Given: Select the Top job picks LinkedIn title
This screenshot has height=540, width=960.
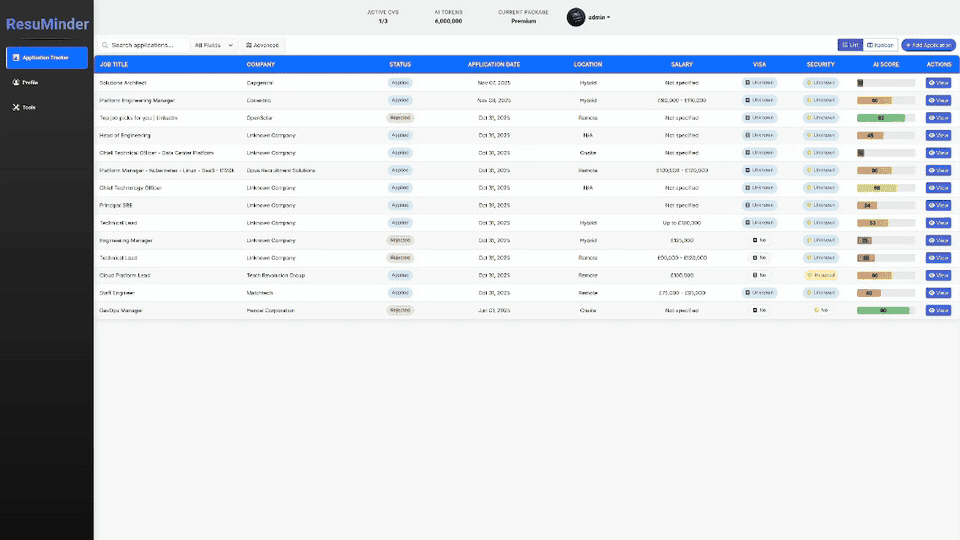Looking at the screenshot, I should coord(138,118).
